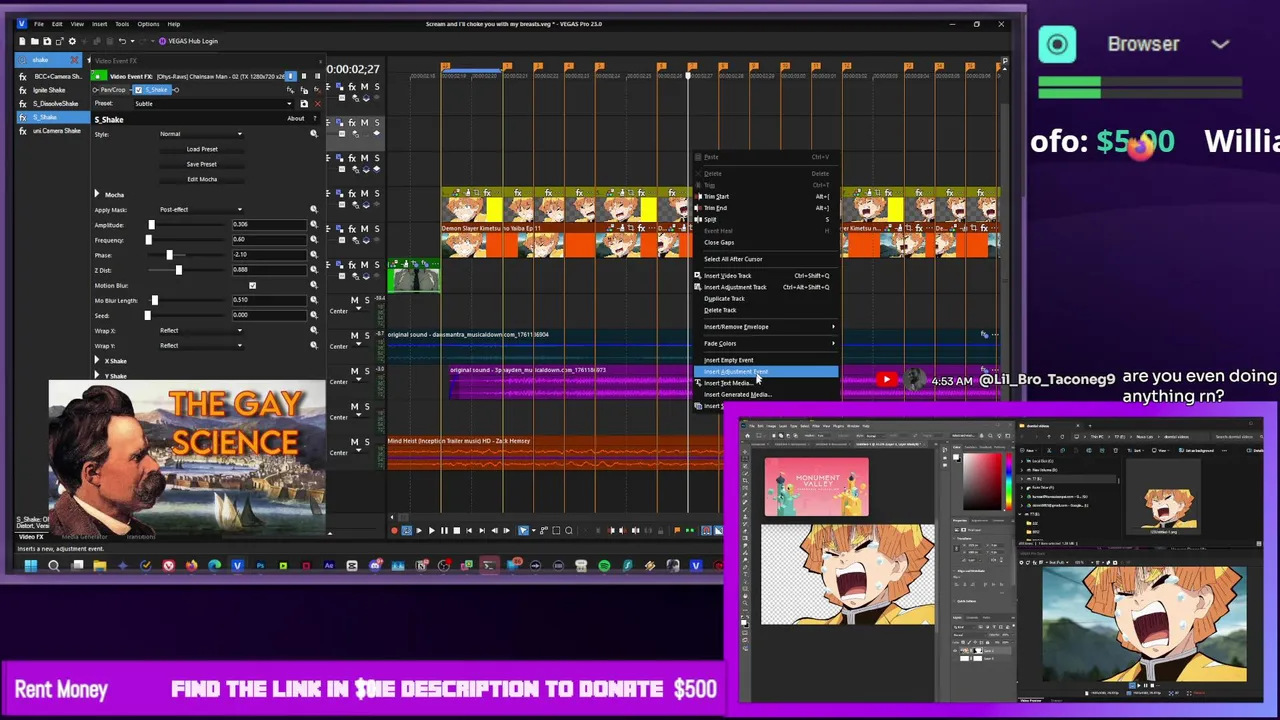Click animate icon beside the Amplitude value
This screenshot has width=1280, height=720.
tap(313, 225)
